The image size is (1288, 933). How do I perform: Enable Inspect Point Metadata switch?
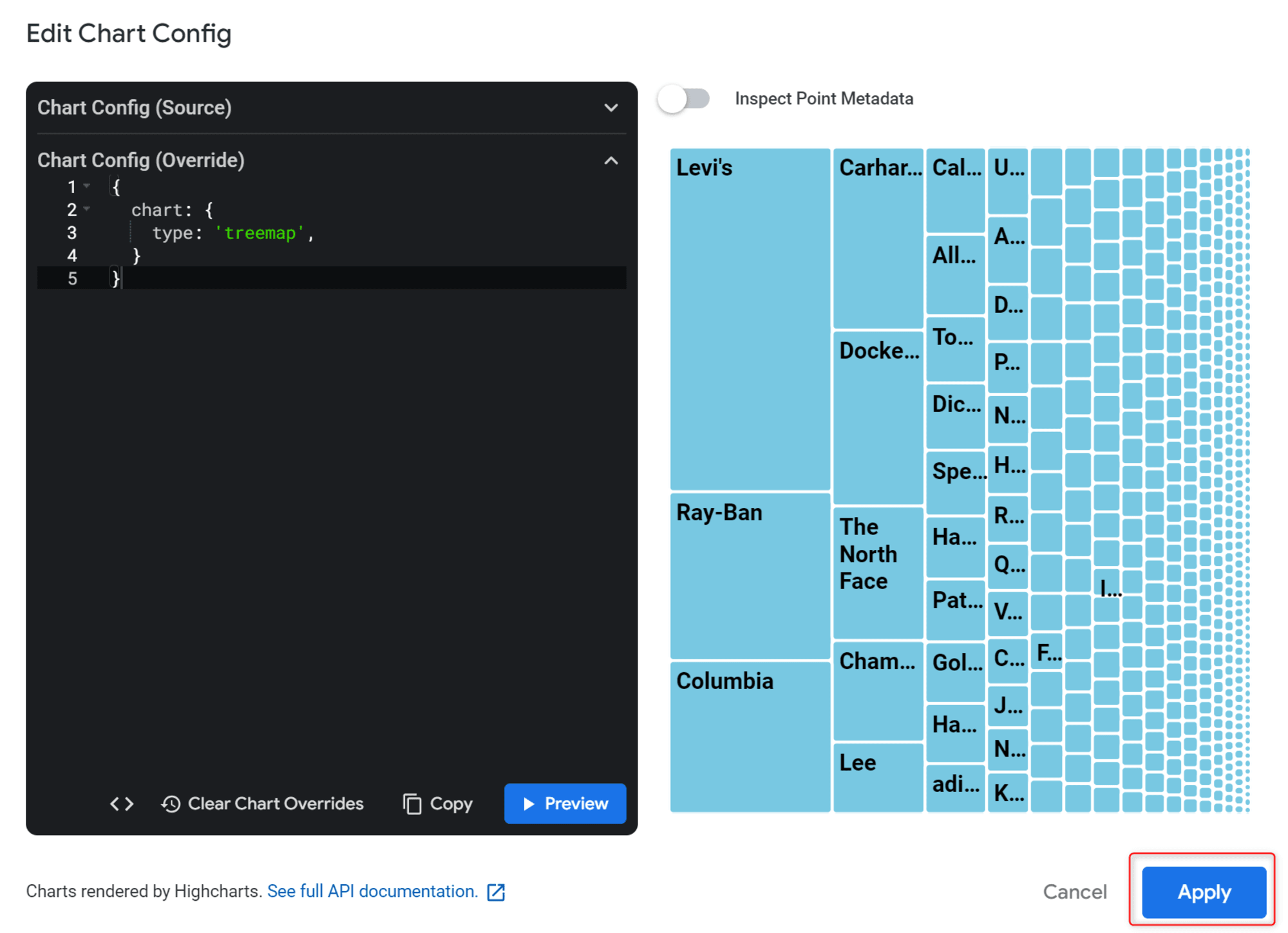coord(684,99)
